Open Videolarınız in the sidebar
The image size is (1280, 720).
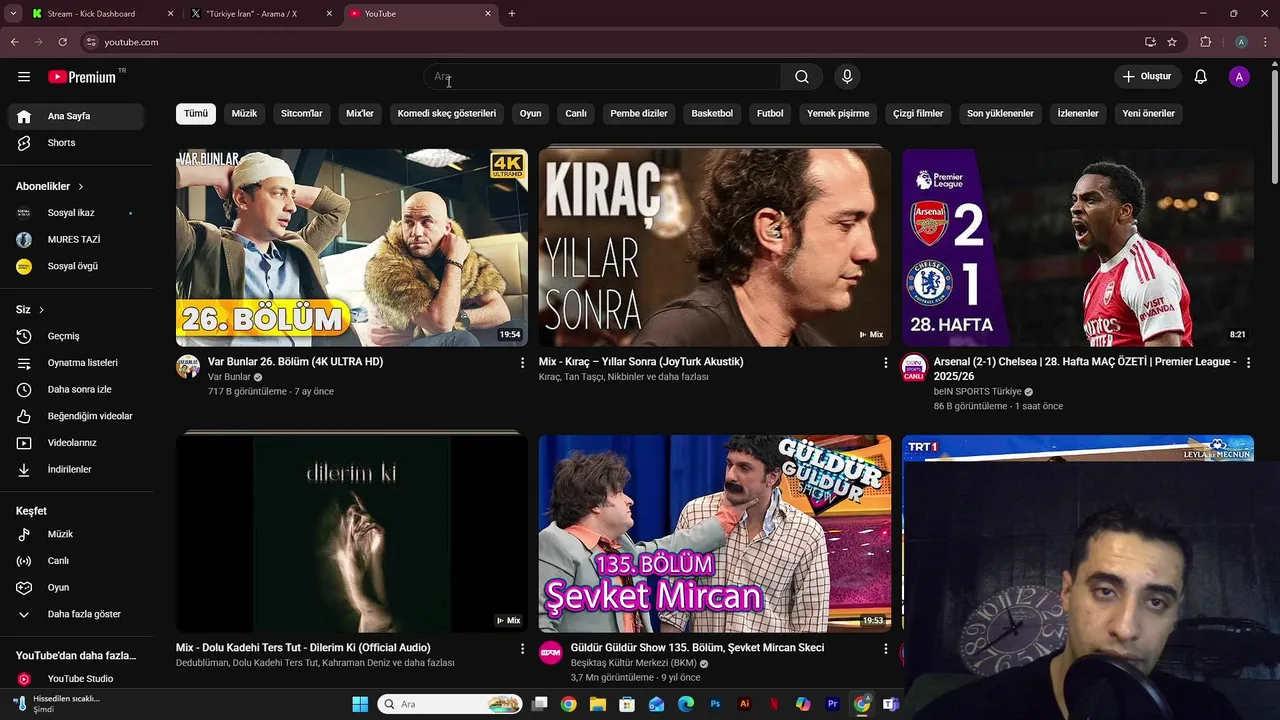click(x=76, y=443)
